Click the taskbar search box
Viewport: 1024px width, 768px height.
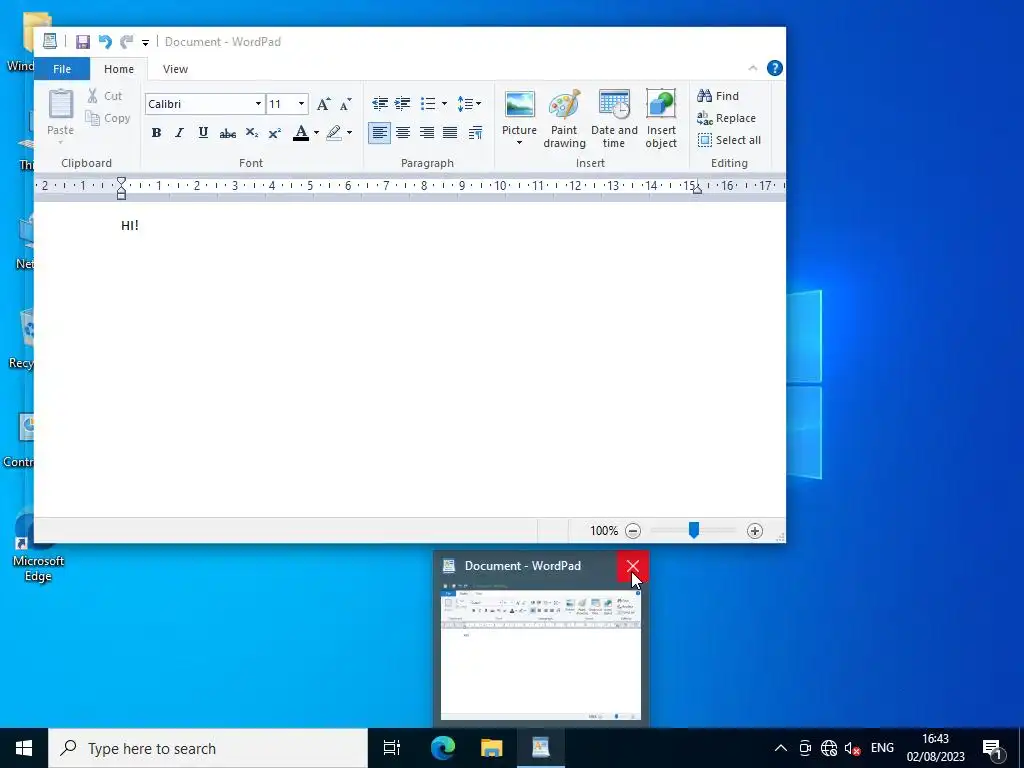coord(208,748)
